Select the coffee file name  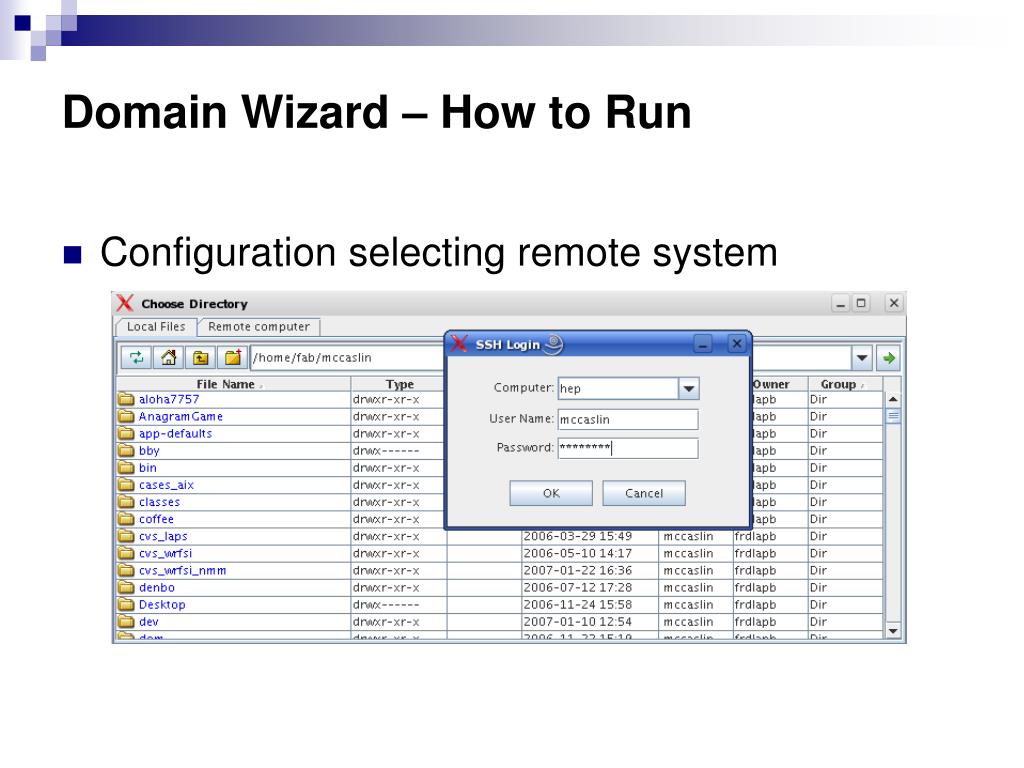[x=156, y=519]
